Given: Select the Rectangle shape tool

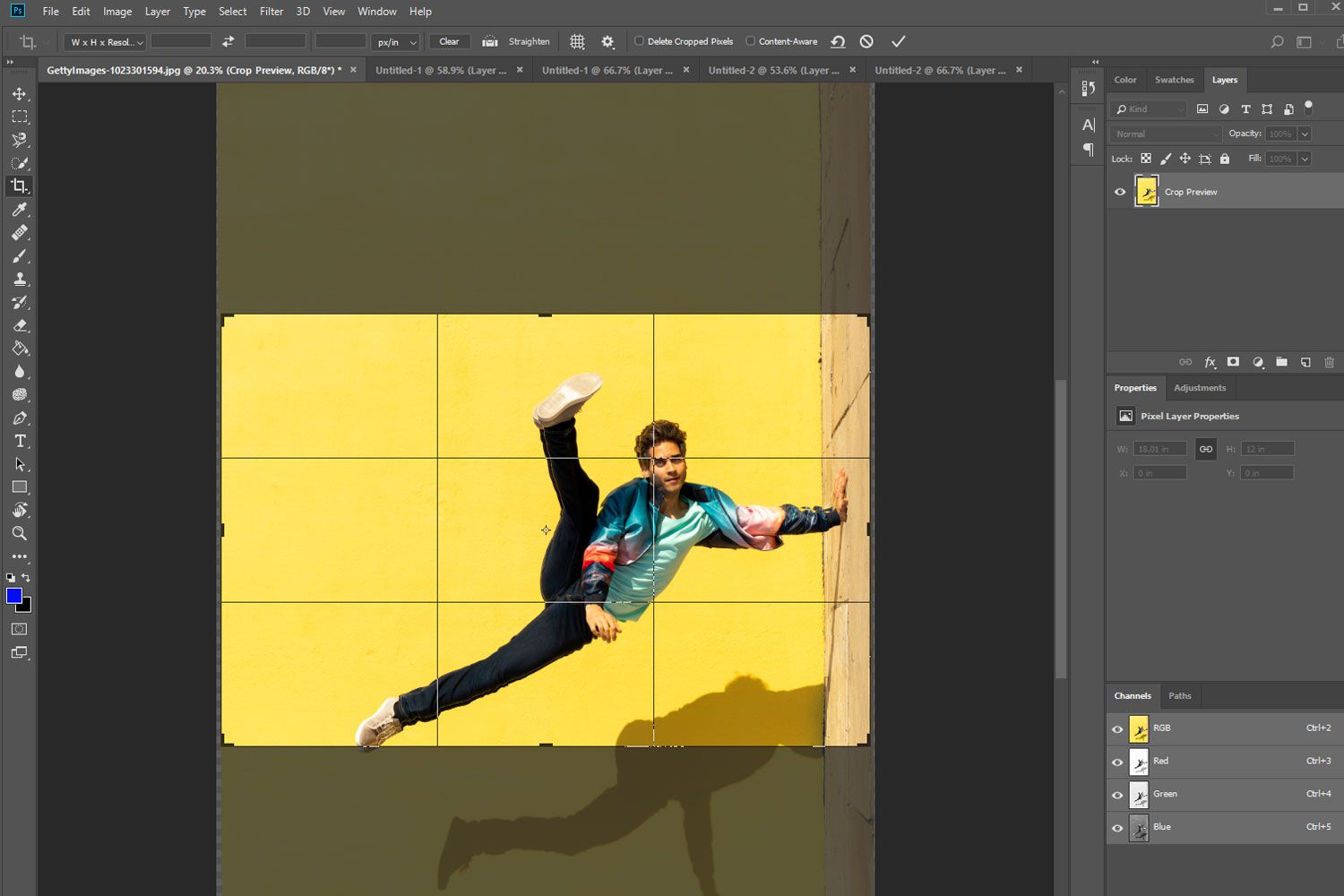Looking at the screenshot, I should click(x=19, y=487).
